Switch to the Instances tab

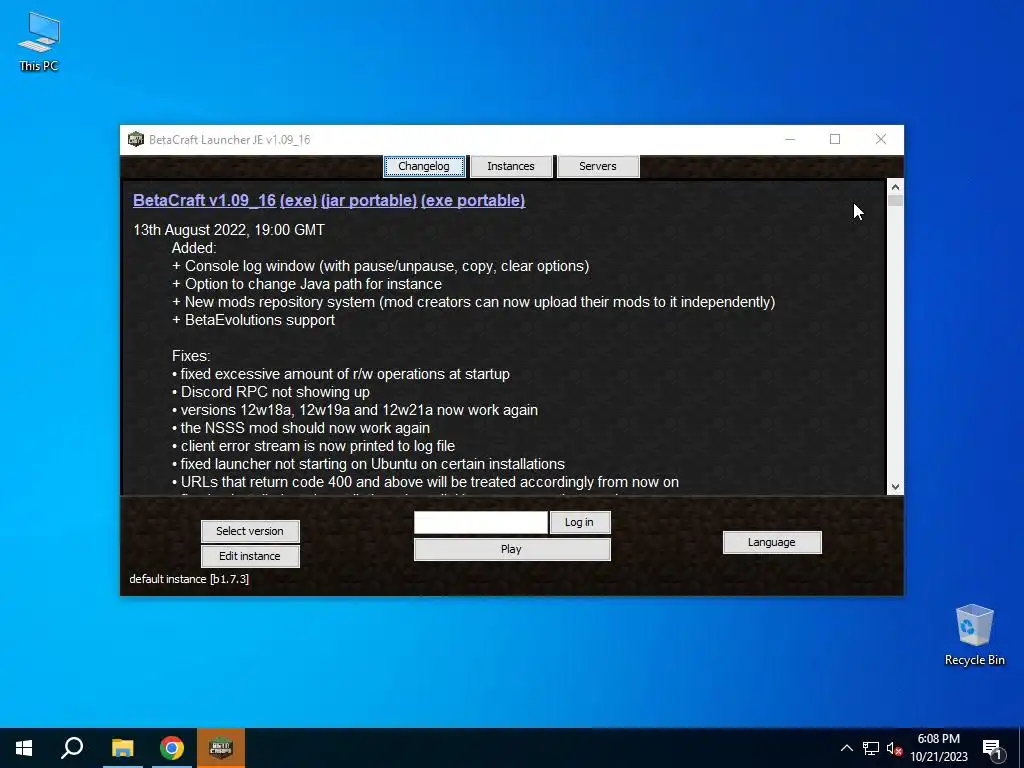[511, 167]
